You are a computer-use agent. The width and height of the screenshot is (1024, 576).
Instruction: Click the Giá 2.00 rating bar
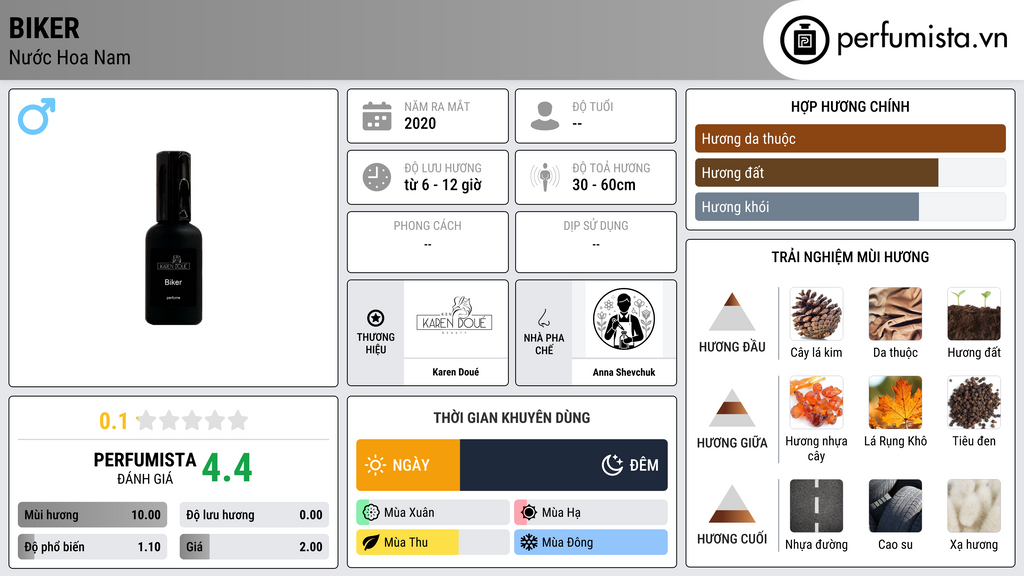(x=254, y=547)
